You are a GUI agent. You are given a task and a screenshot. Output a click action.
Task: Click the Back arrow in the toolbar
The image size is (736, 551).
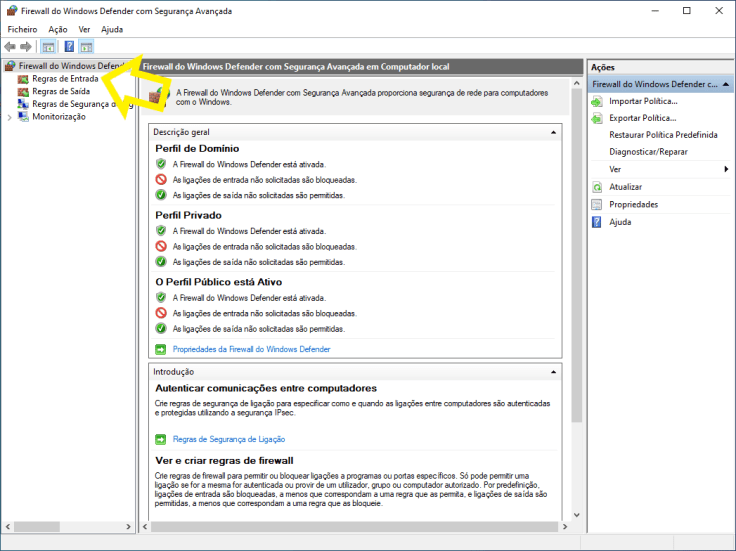pyautogui.click(x=10, y=47)
